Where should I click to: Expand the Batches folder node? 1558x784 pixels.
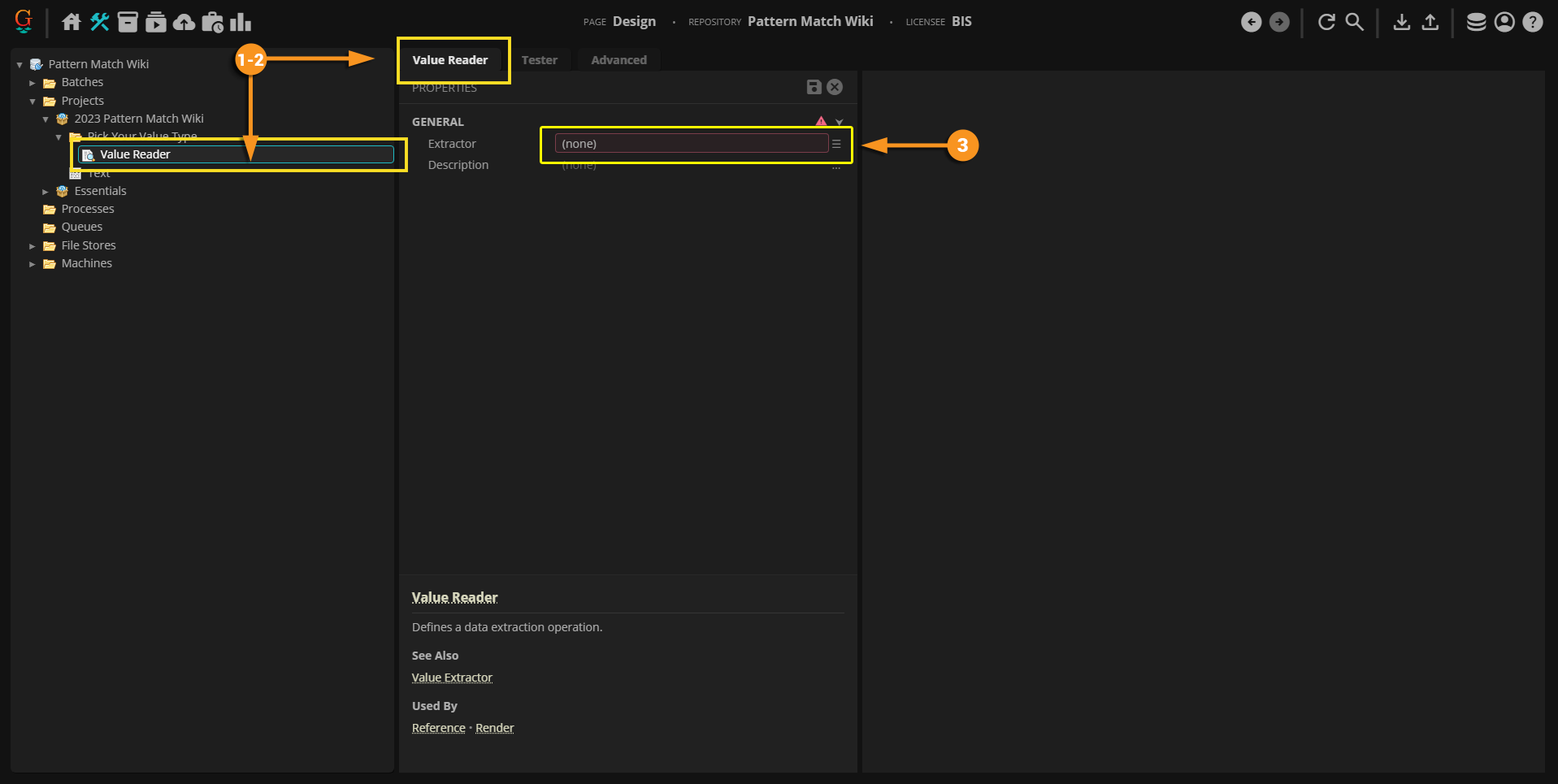(33, 83)
